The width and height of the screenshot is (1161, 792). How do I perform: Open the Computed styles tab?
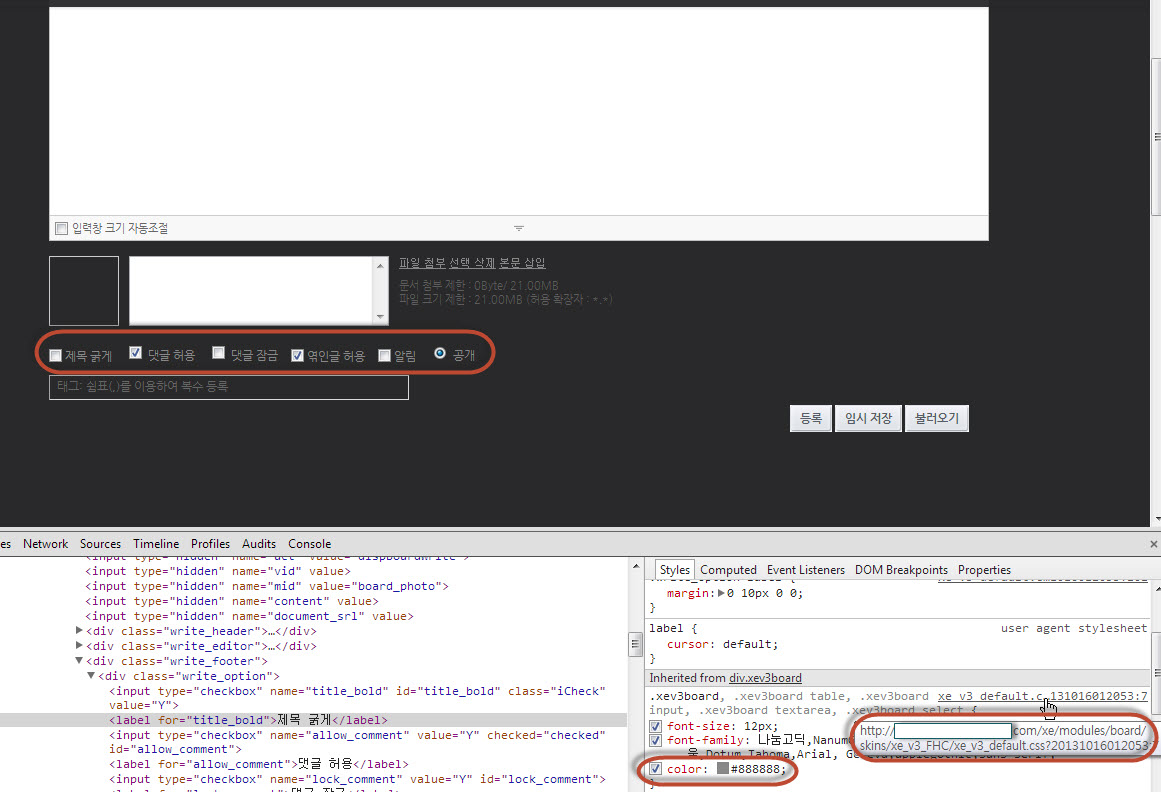[x=728, y=570]
